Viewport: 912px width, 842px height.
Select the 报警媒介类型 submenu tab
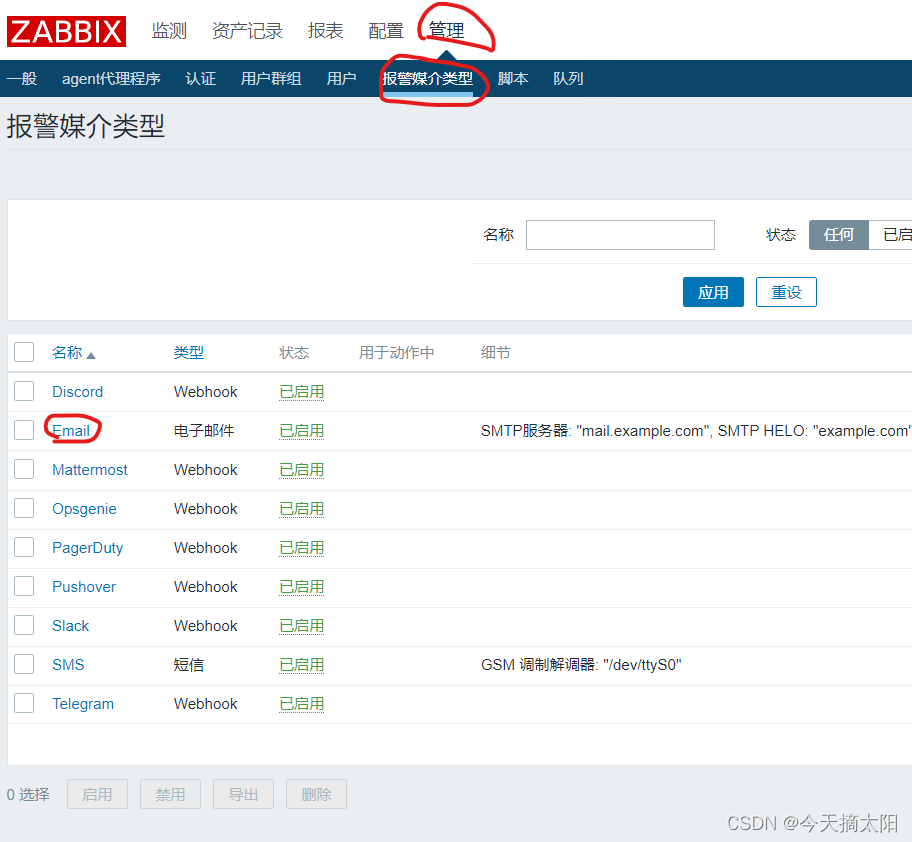pyautogui.click(x=428, y=79)
